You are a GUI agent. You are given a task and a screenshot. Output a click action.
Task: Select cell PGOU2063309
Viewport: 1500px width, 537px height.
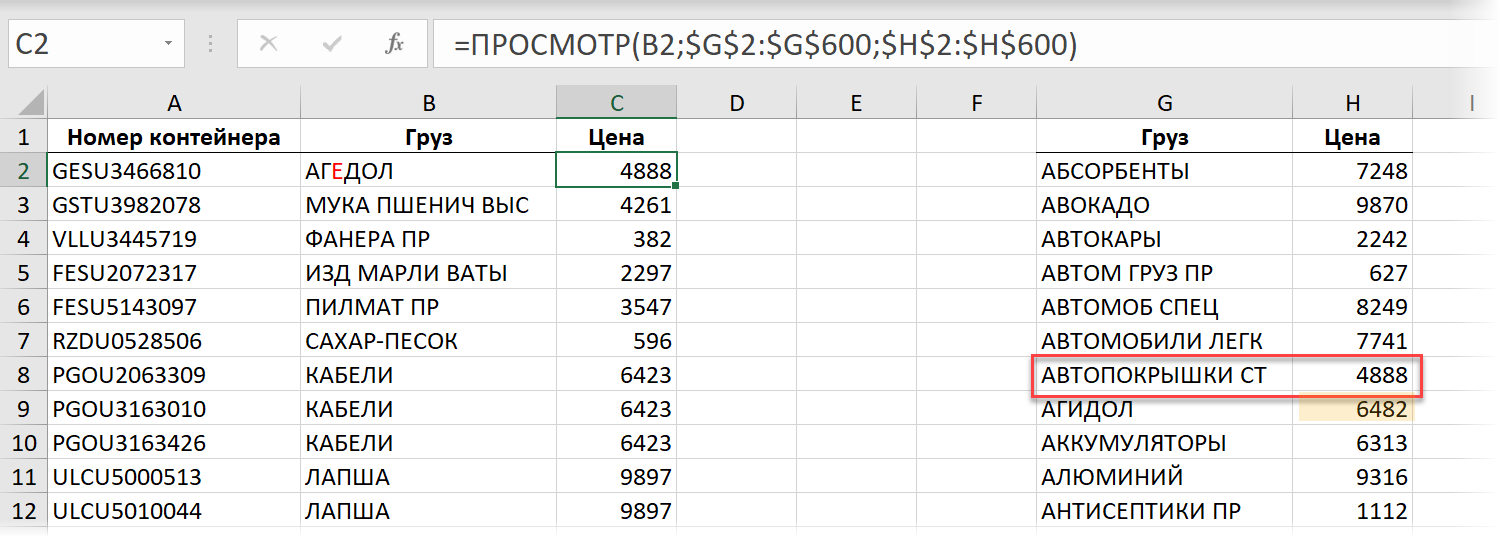click(x=174, y=375)
